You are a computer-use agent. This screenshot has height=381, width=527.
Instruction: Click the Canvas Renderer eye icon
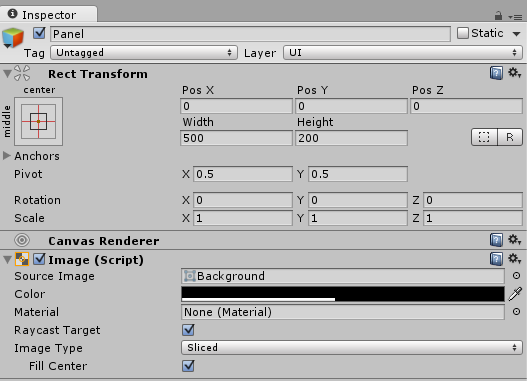[x=22, y=240]
